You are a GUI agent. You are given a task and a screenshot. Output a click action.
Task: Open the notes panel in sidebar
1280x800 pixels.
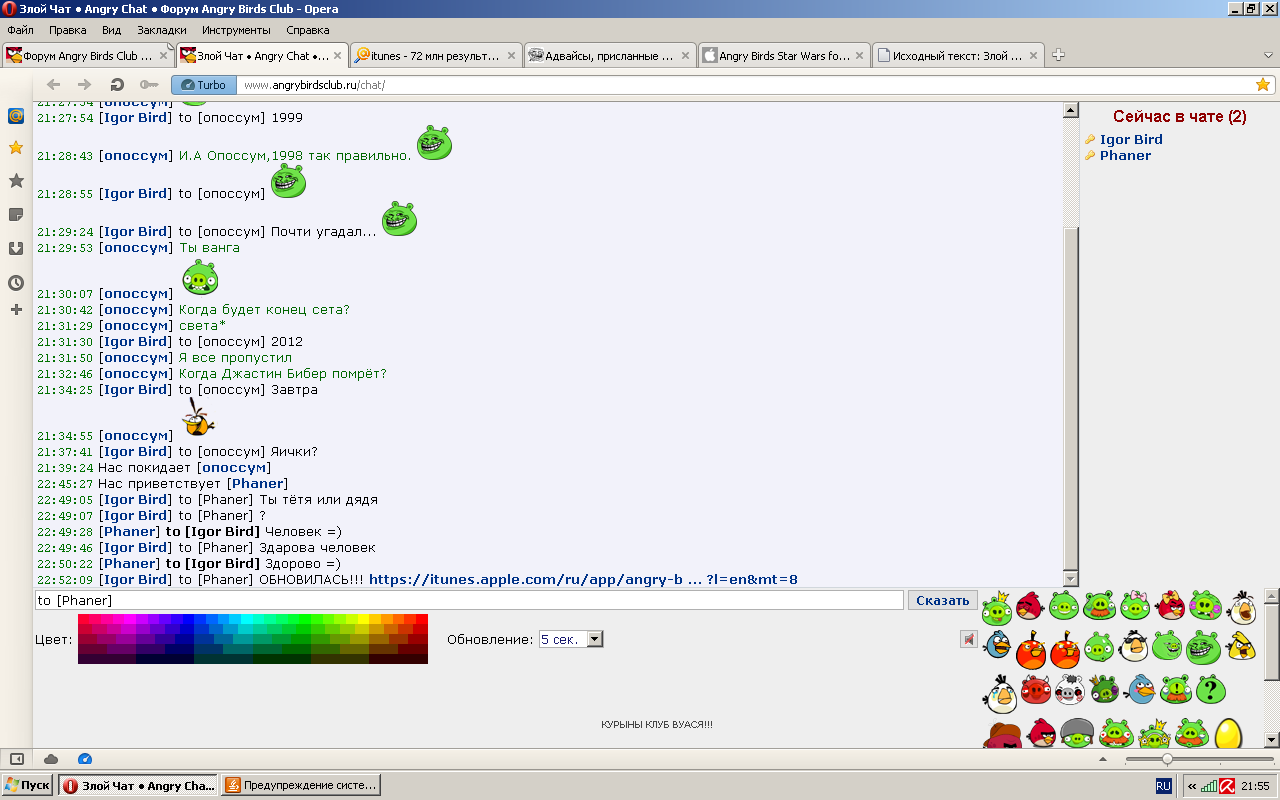coord(16,214)
